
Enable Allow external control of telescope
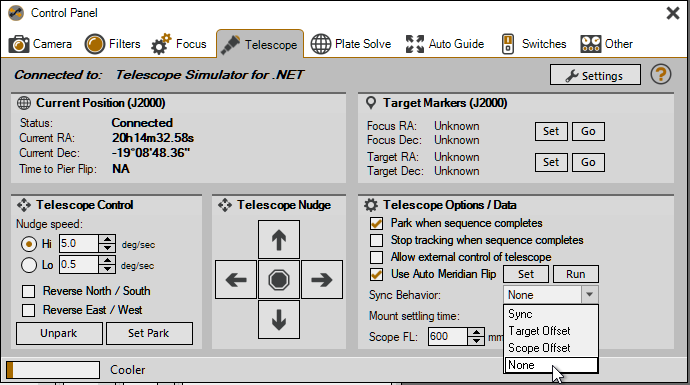[376, 257]
